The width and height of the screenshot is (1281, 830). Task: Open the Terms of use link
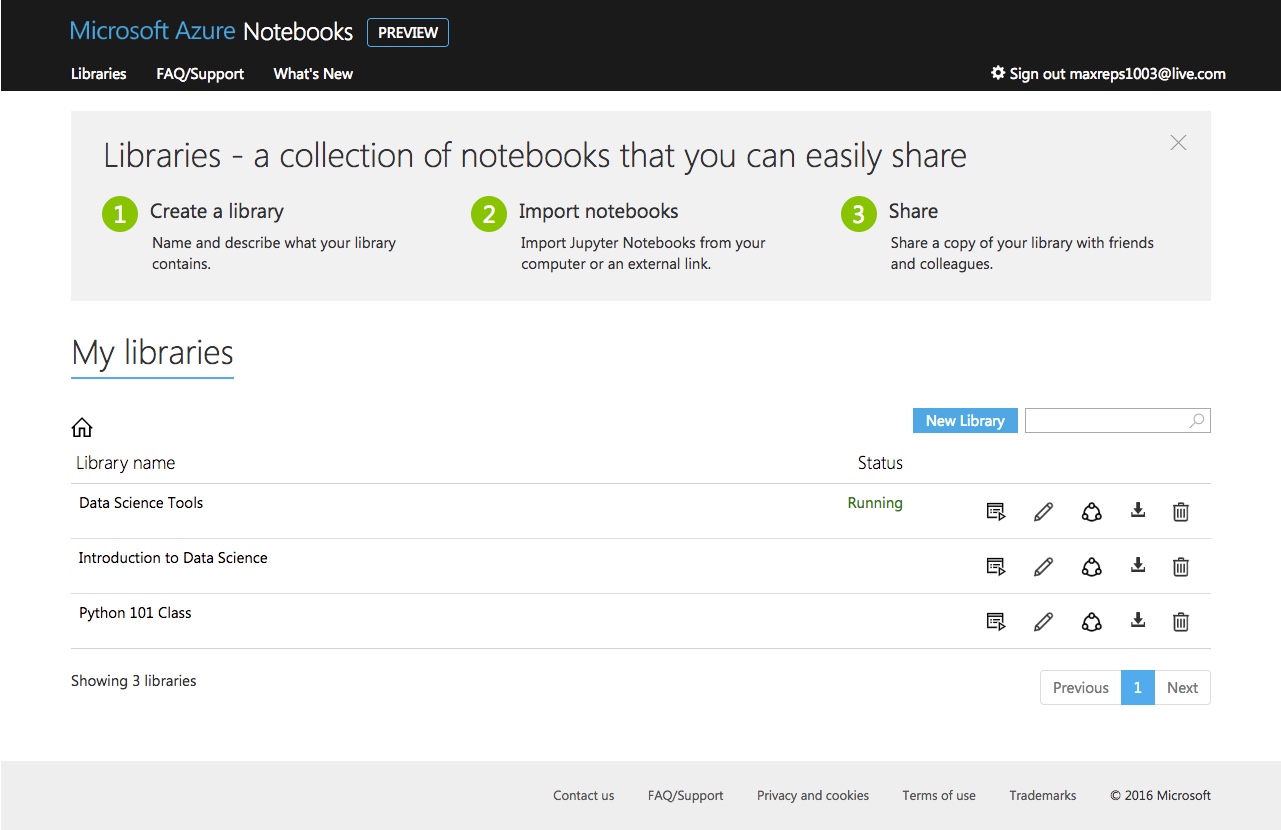tap(939, 796)
